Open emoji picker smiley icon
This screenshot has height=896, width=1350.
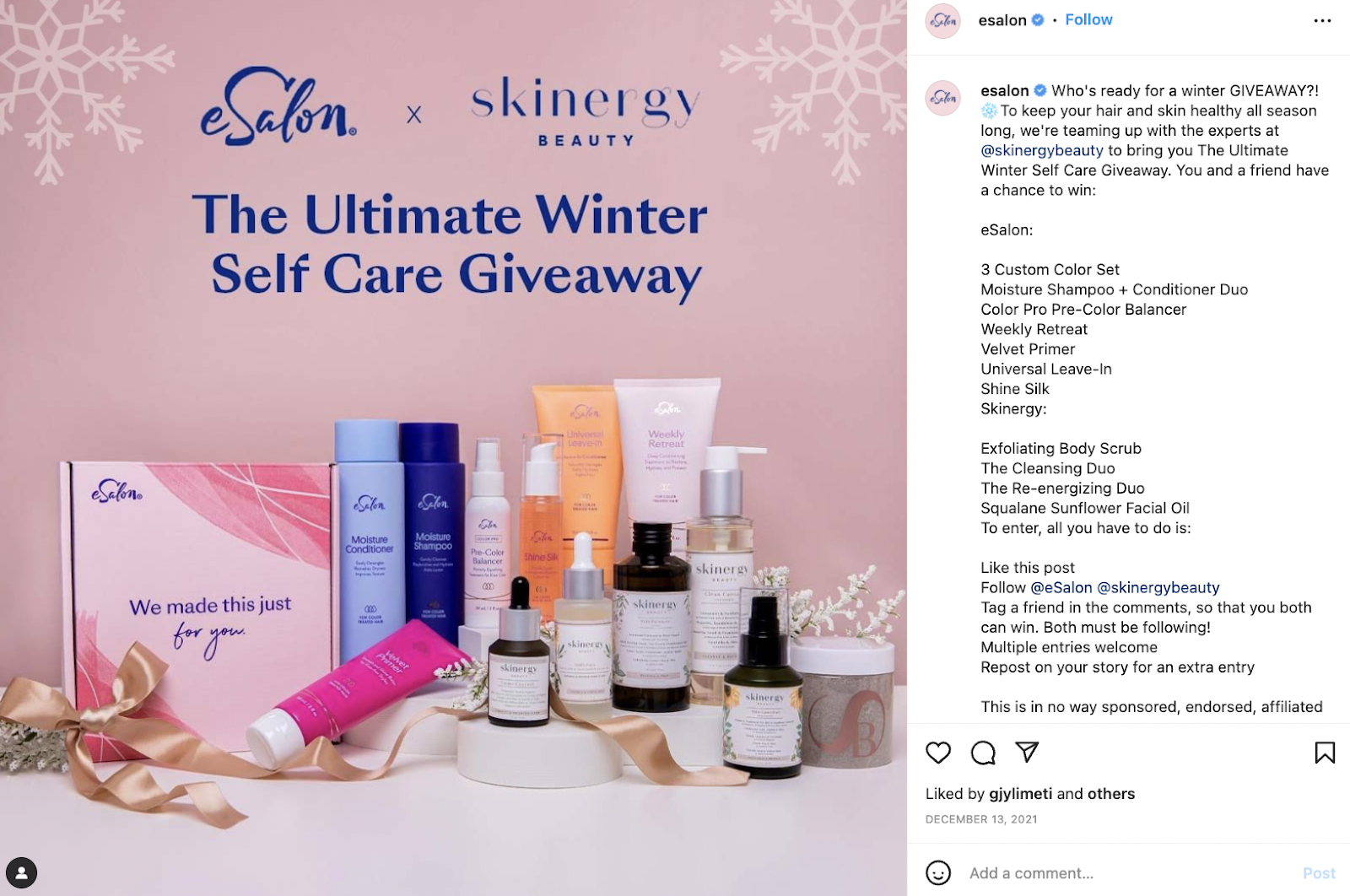click(x=938, y=873)
